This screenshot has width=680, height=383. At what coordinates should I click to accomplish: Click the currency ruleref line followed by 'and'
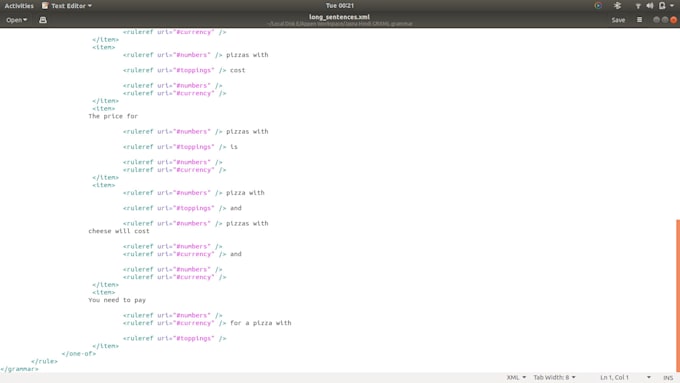pos(182,254)
